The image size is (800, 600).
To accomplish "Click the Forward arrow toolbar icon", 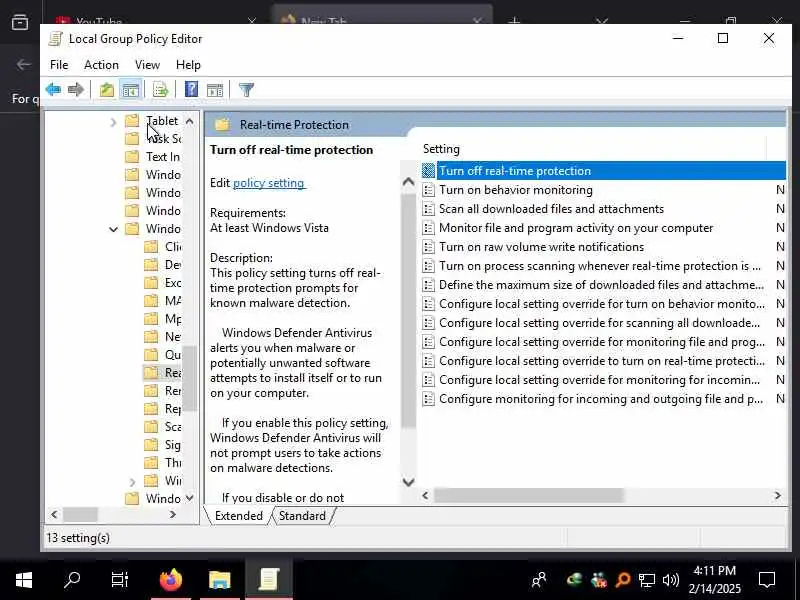I will click(76, 90).
